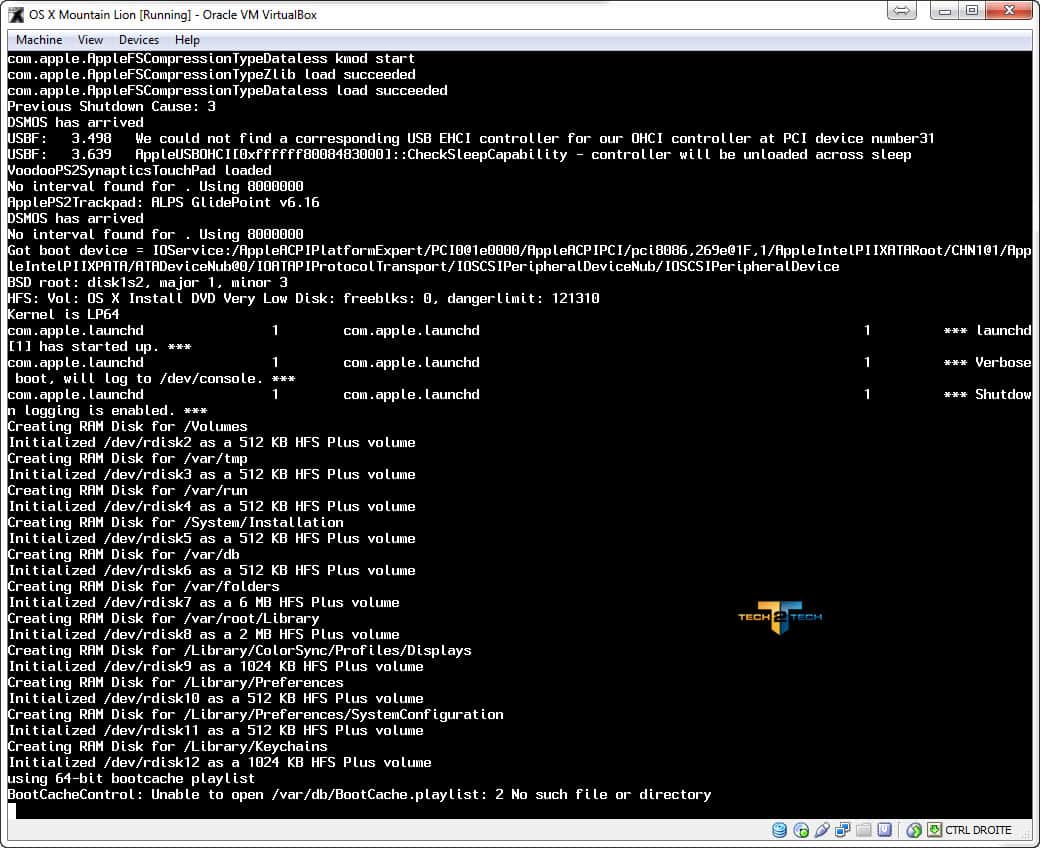Click the double-arrow button in the title bar

tap(901, 11)
